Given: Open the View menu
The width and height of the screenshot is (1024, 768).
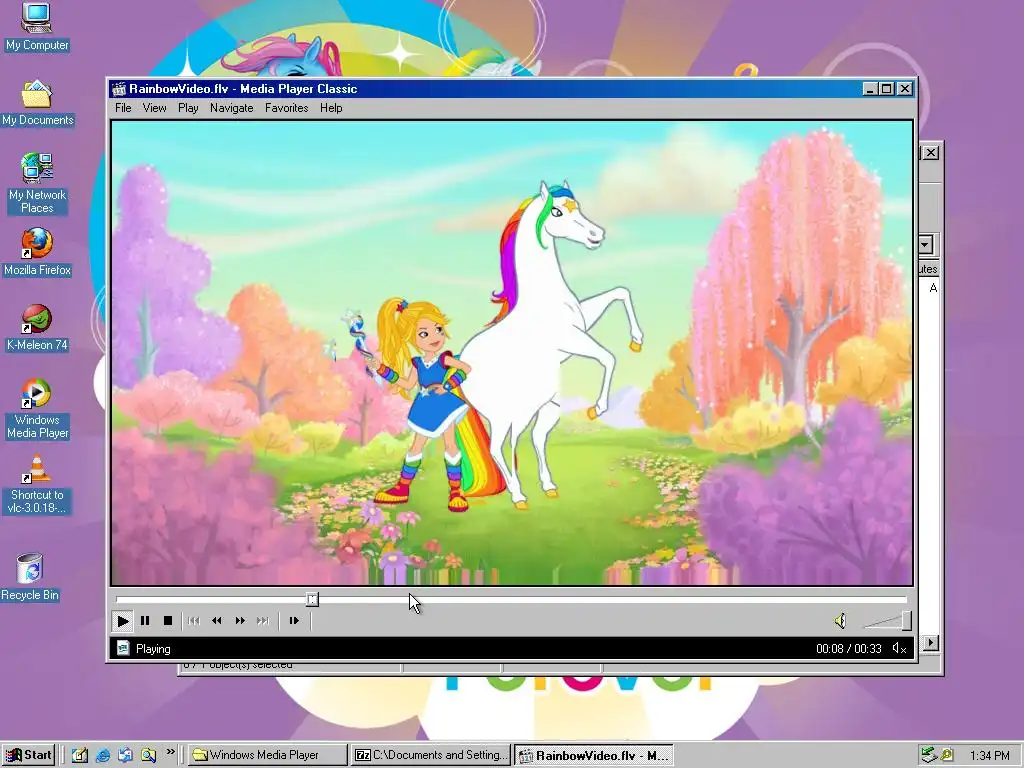Looking at the screenshot, I should coord(154,108).
